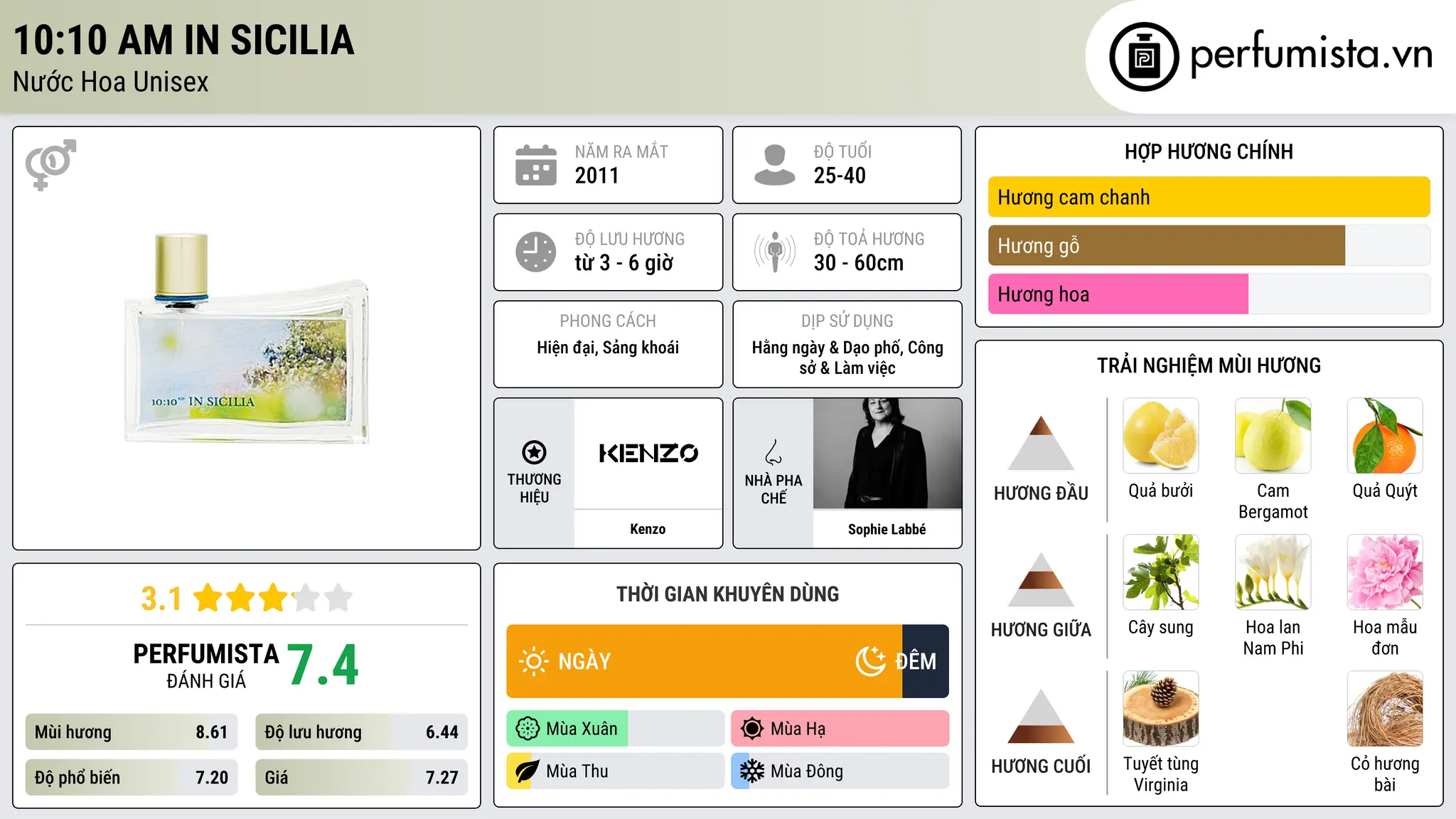Click the 3.1 star rating number
This screenshot has width=1456, height=819.
161,599
